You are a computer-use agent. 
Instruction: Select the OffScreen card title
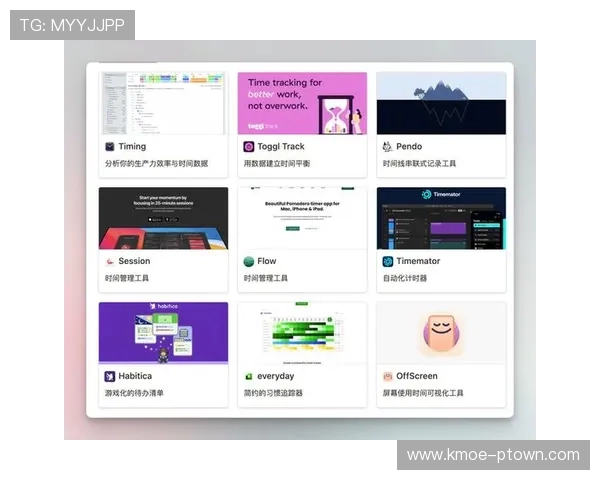pos(417,376)
